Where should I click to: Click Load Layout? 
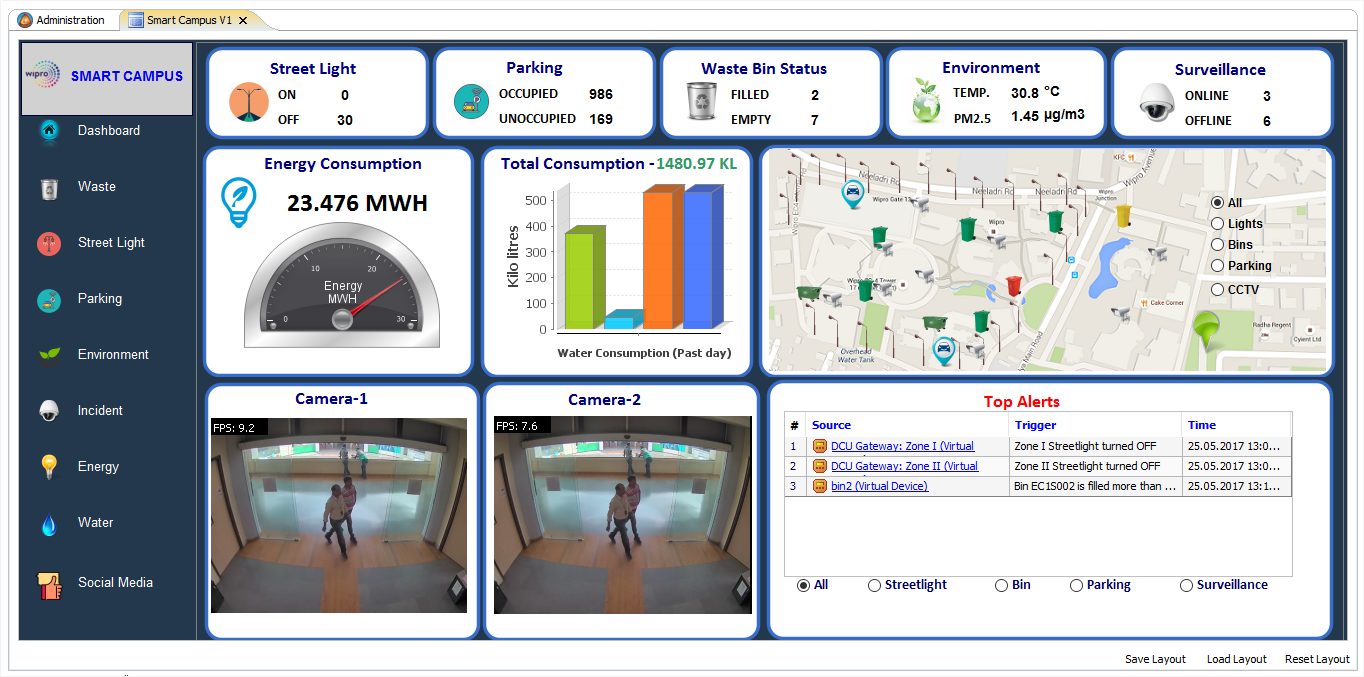[x=1236, y=659]
